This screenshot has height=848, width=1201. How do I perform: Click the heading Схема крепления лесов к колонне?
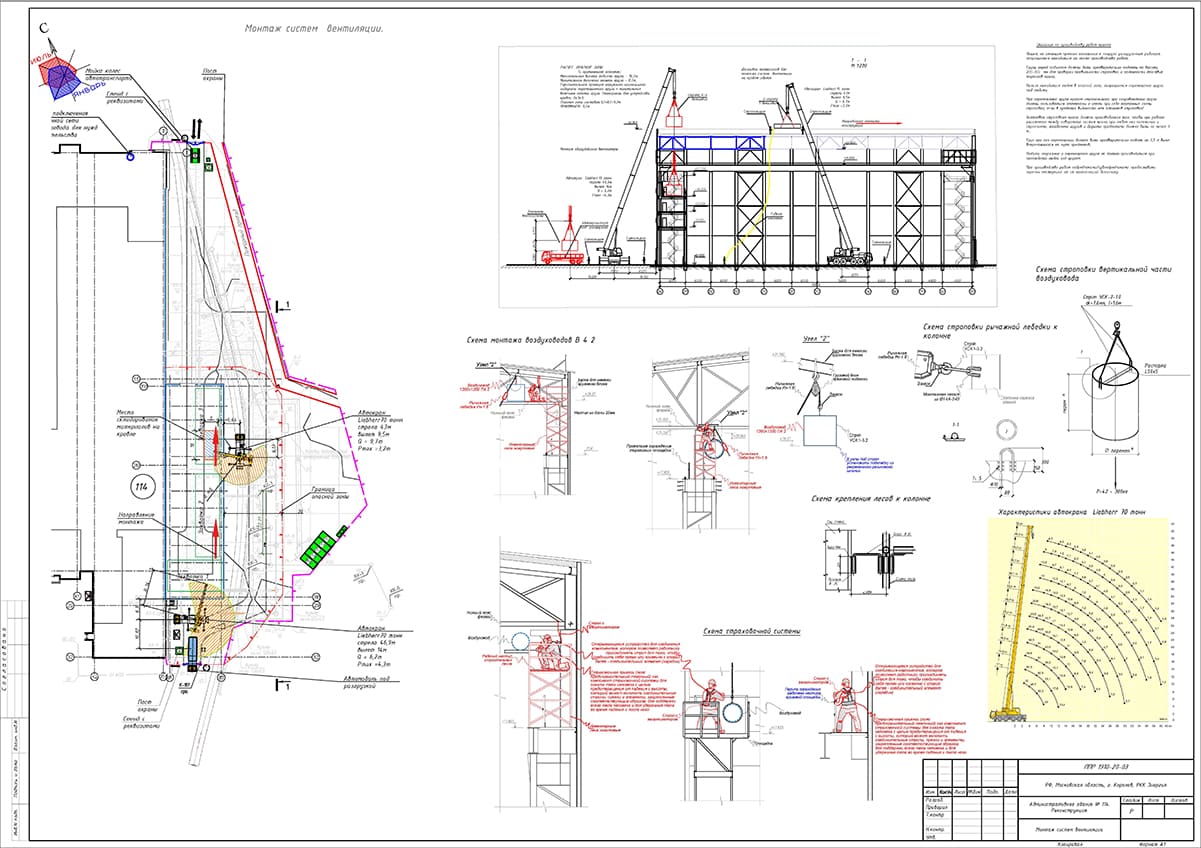(870, 498)
